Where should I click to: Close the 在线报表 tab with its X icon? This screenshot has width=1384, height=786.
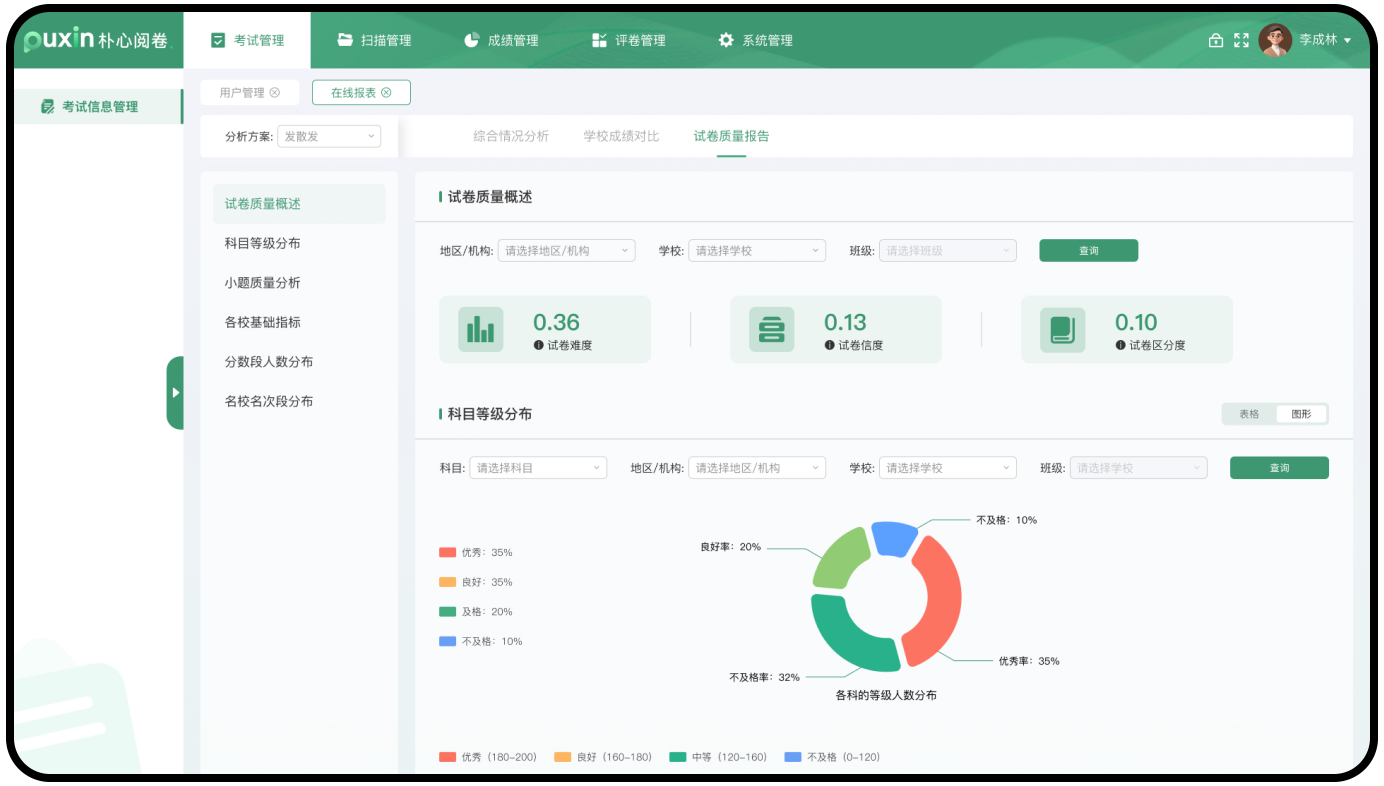tap(386, 93)
